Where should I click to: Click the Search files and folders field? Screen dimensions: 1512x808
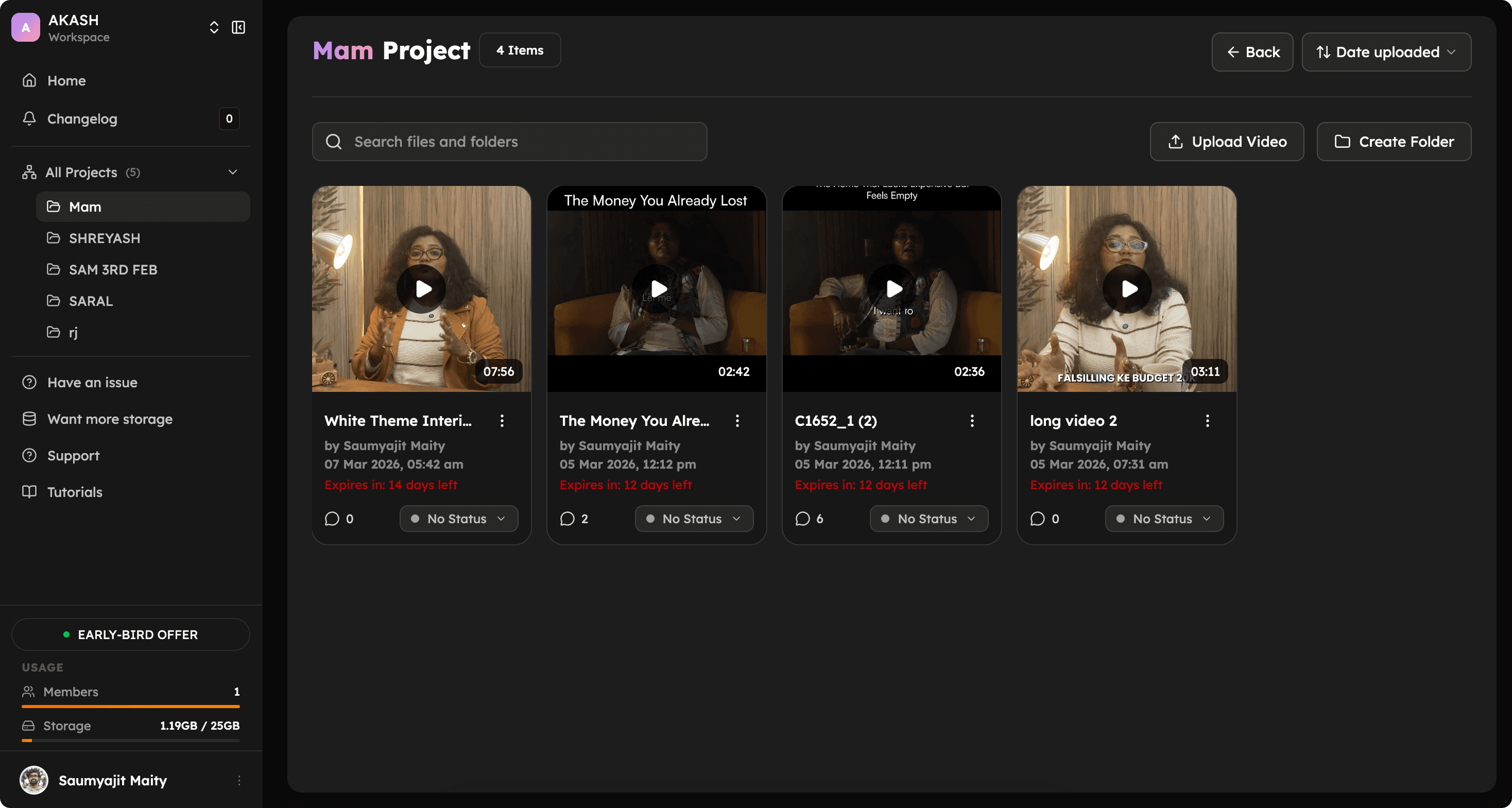coord(509,142)
